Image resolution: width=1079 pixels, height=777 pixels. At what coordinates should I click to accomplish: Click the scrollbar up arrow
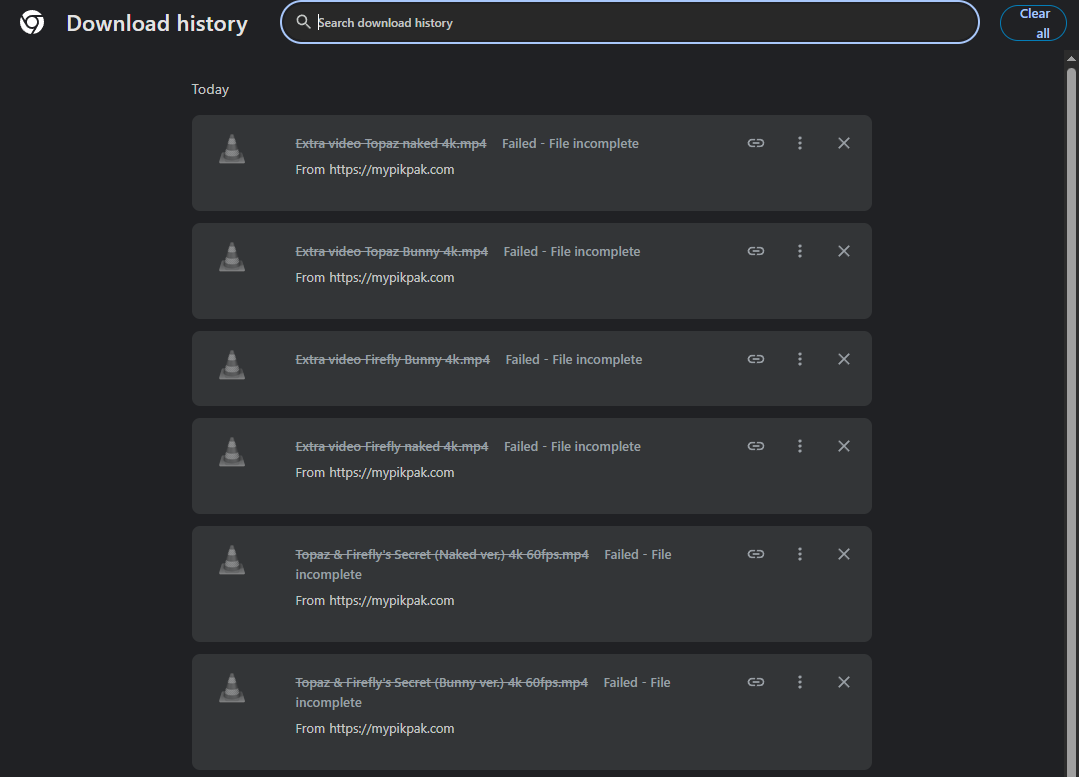click(1071, 58)
